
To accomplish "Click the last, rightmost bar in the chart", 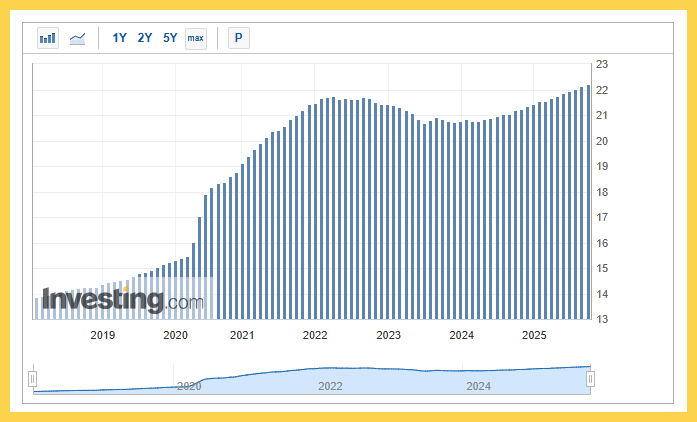I will pyautogui.click(x=587, y=202).
